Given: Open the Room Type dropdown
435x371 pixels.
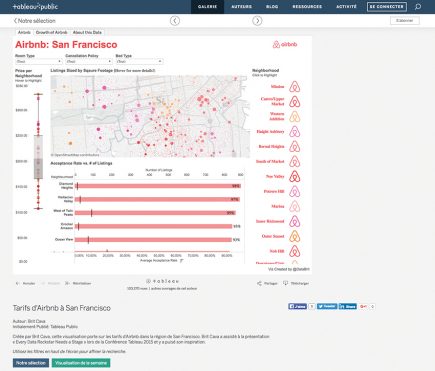Looking at the screenshot, I should tap(39, 61).
